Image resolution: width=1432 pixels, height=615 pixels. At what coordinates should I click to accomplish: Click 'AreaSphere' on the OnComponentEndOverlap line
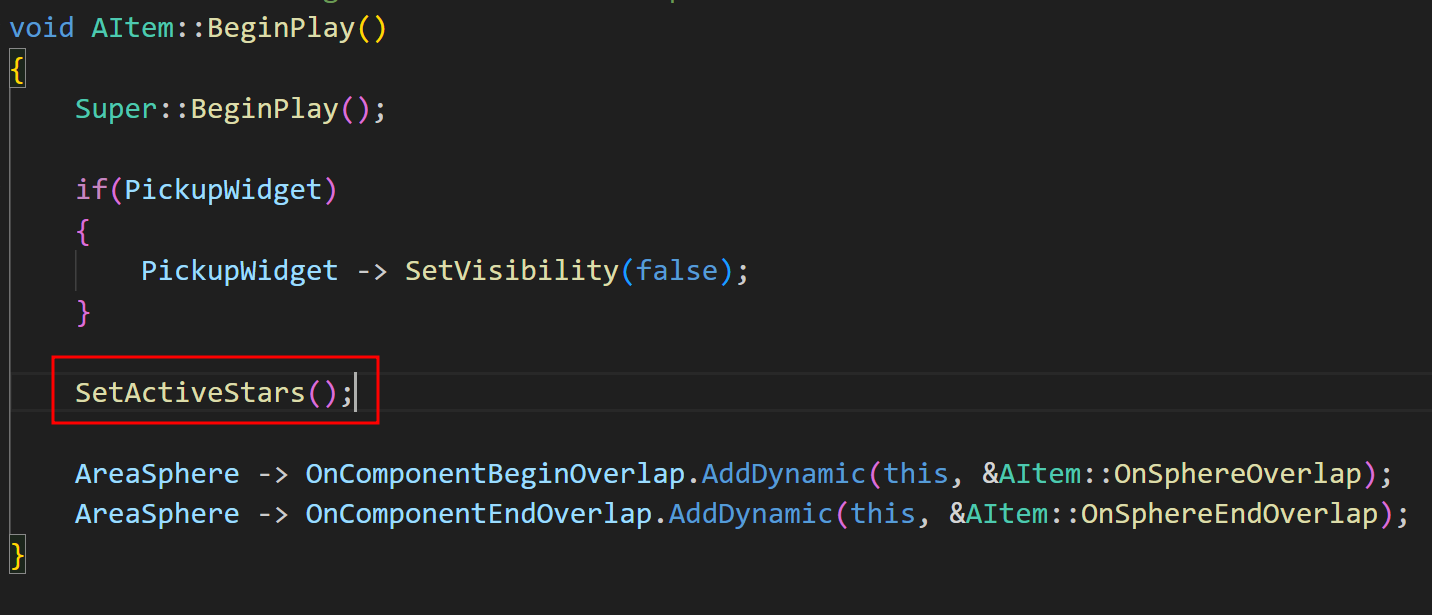click(158, 514)
